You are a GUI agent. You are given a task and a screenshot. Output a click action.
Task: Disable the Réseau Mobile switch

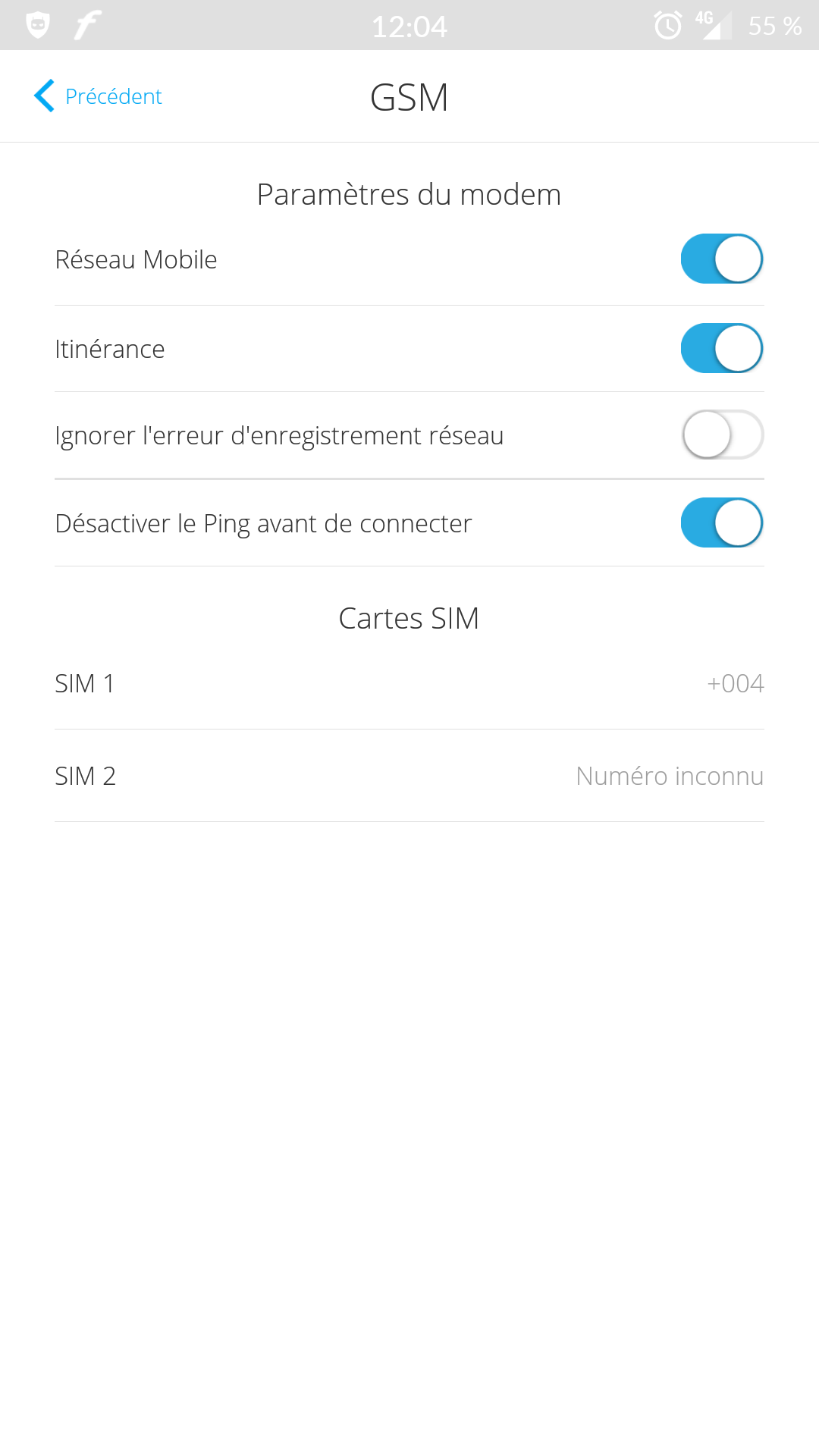click(721, 259)
